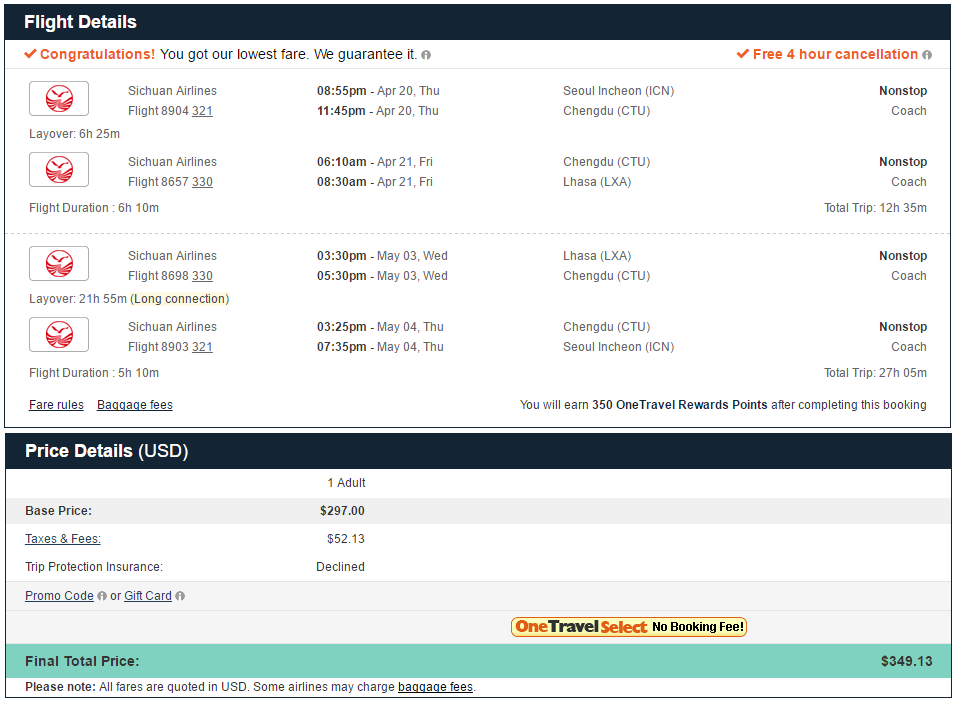Click Sichuan Airlines logo for Flight 8904
The width and height of the screenshot is (958, 705).
coord(59,98)
